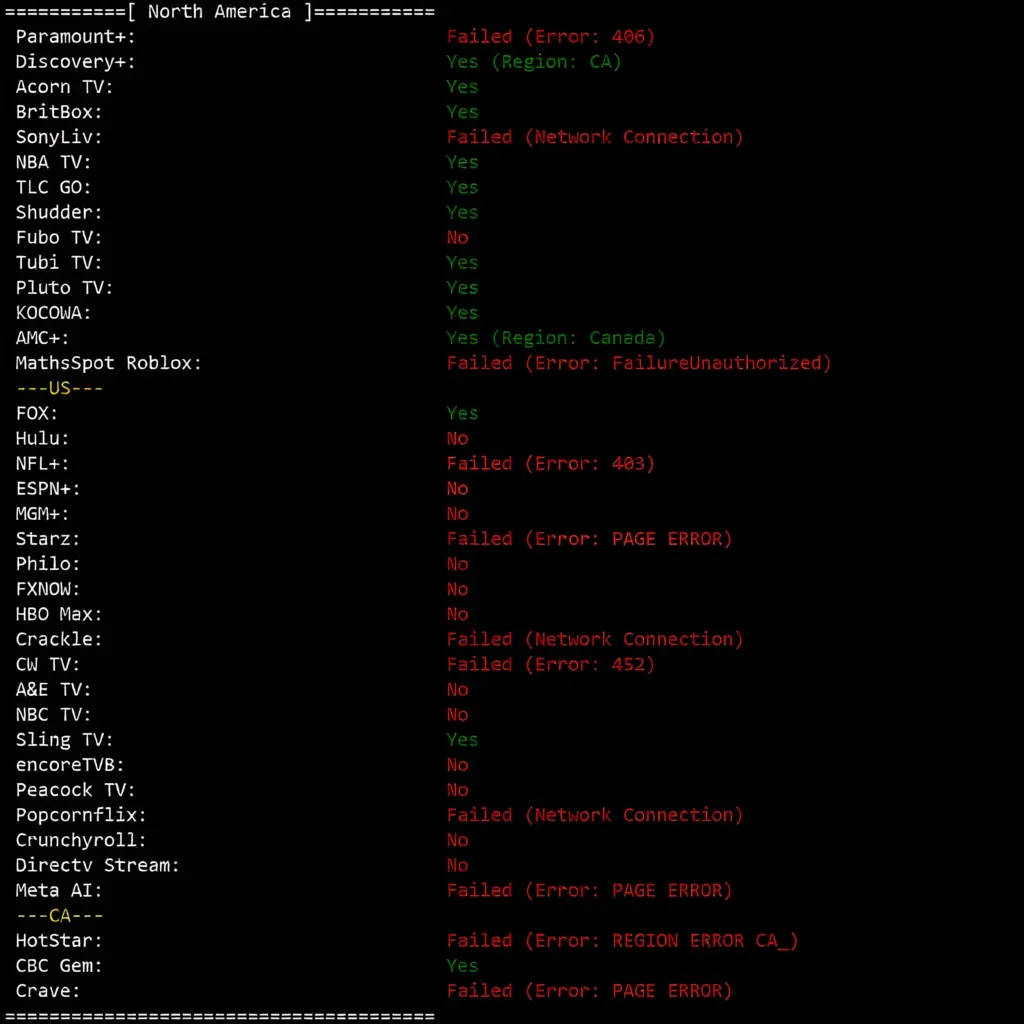
Task: Click the yellow '---CA---' divider label
Action: (59, 916)
